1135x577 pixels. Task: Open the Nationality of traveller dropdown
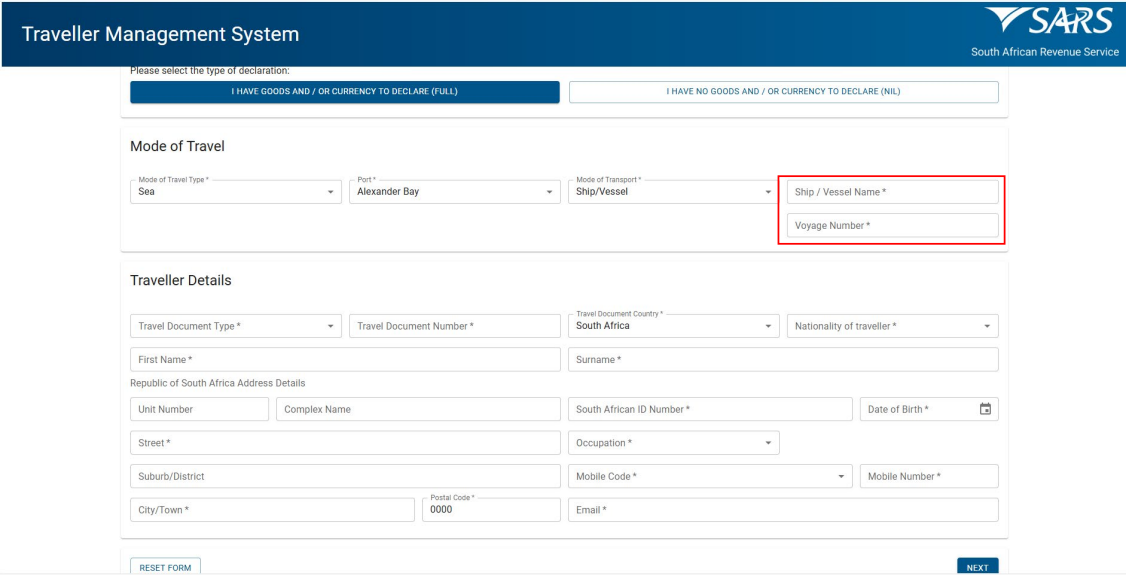[891, 326]
